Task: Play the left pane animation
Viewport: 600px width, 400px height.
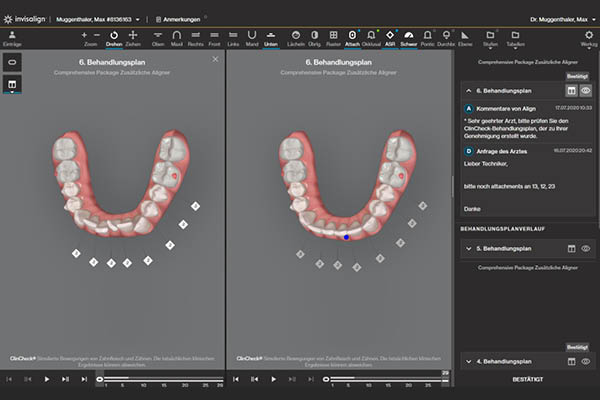Action: point(47,379)
